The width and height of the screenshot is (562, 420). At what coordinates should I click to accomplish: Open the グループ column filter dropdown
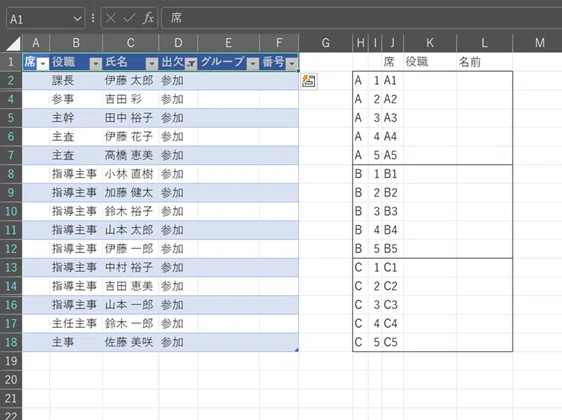click(253, 64)
